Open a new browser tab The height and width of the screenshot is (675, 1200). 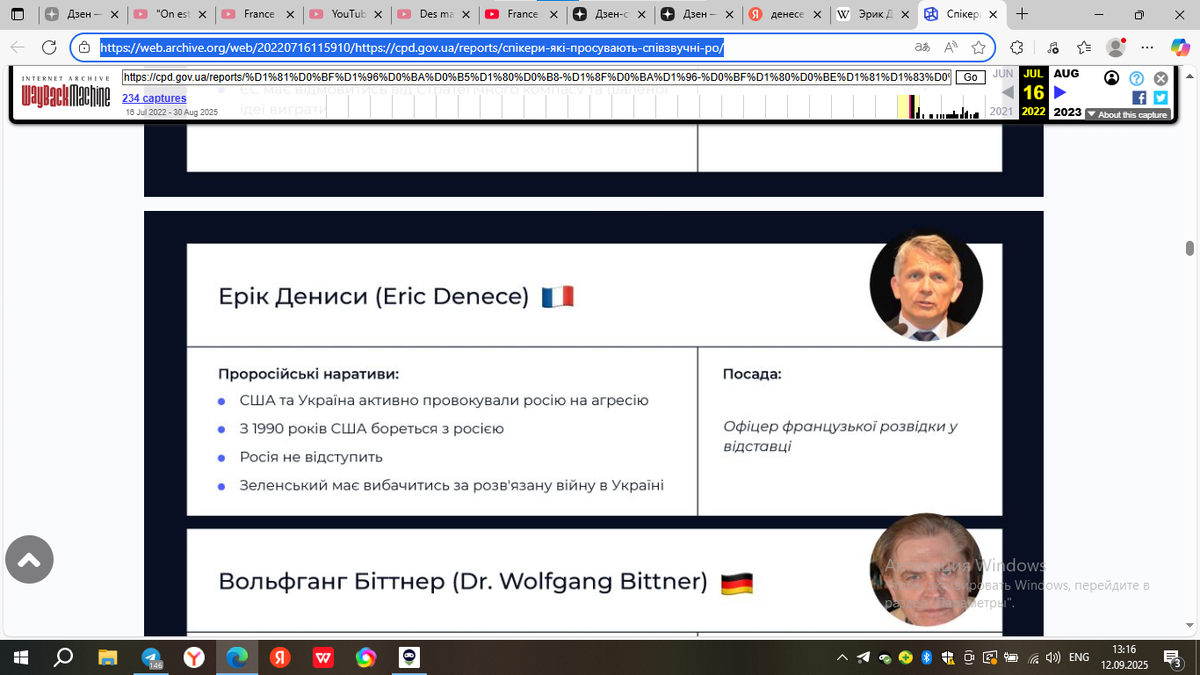tap(1021, 15)
